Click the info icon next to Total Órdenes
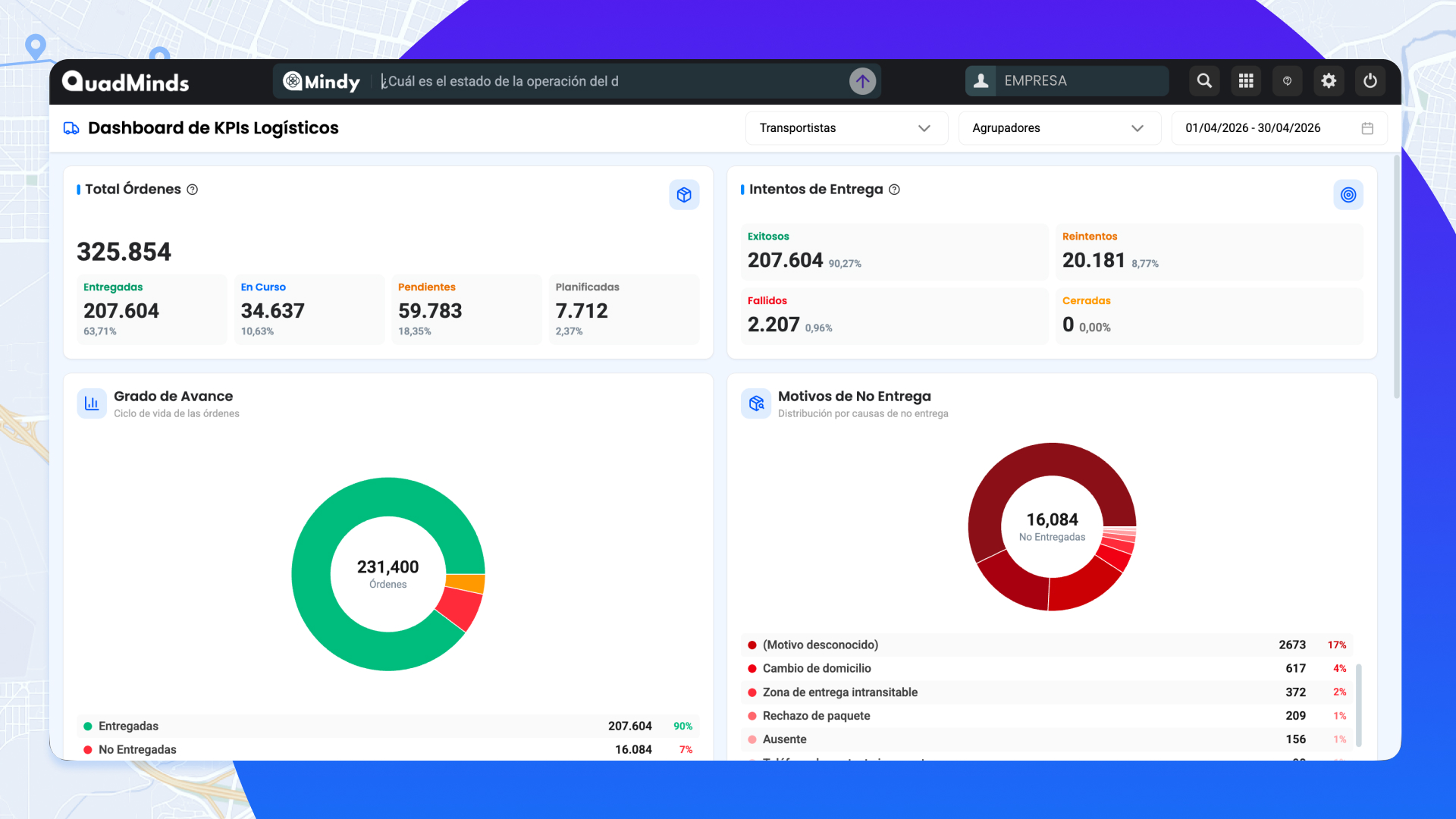 193,190
